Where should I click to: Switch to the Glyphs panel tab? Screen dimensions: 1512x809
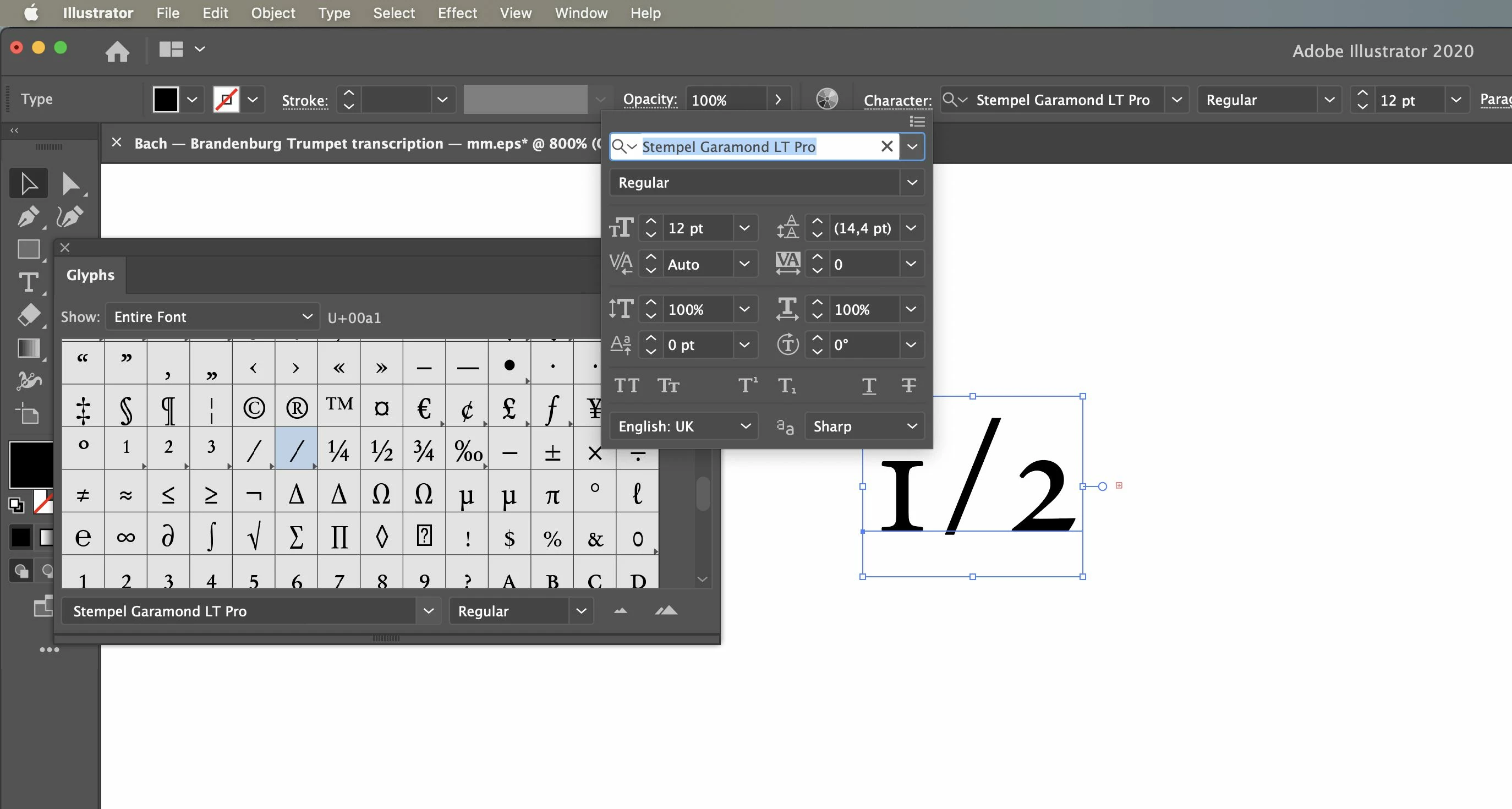(90, 275)
